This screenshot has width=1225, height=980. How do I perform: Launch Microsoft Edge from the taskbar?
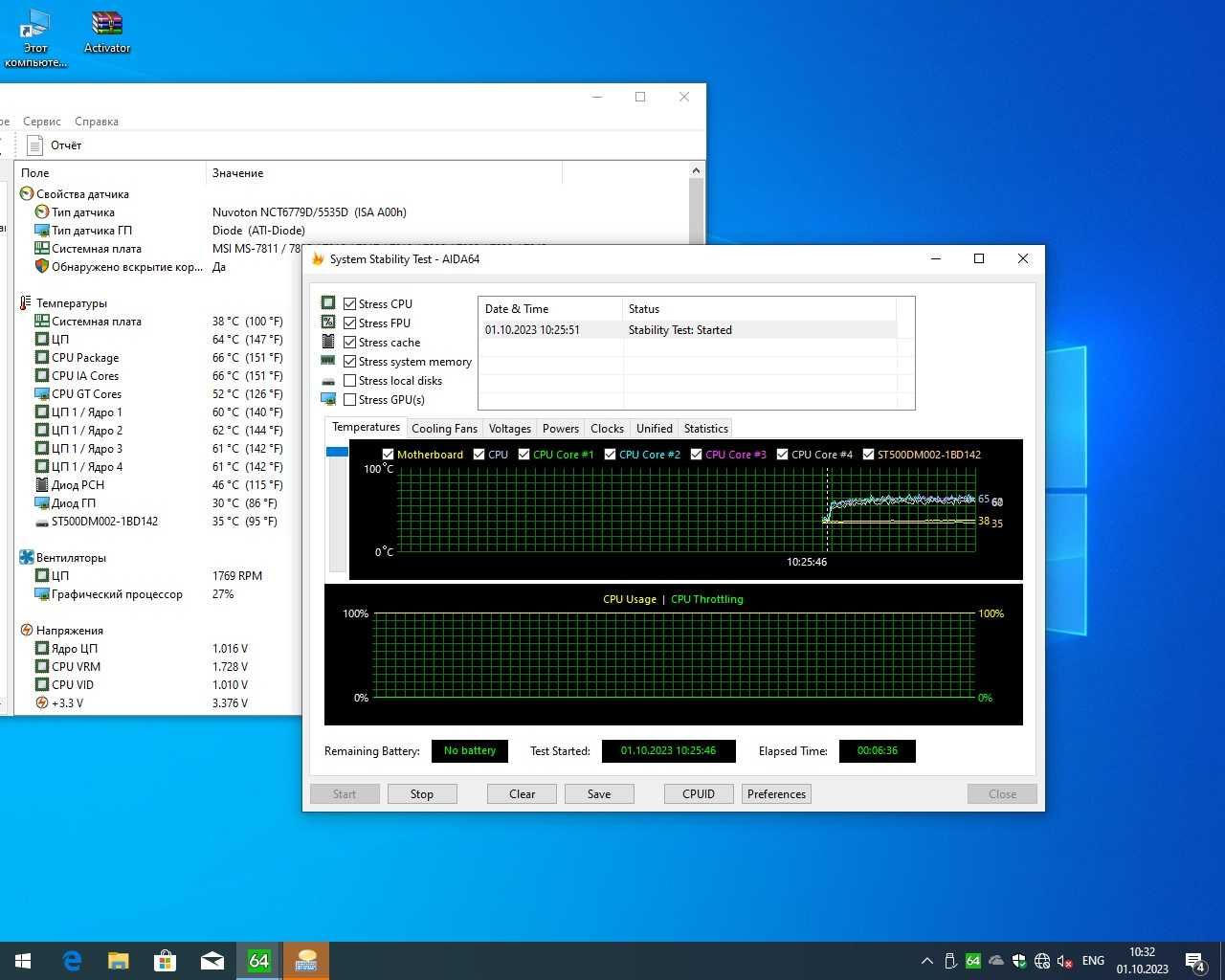pos(72,961)
